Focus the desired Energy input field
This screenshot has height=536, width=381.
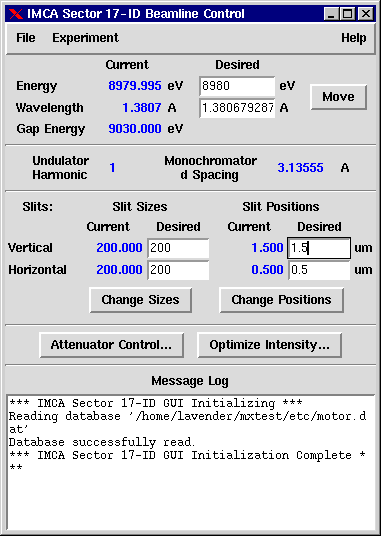(237, 86)
